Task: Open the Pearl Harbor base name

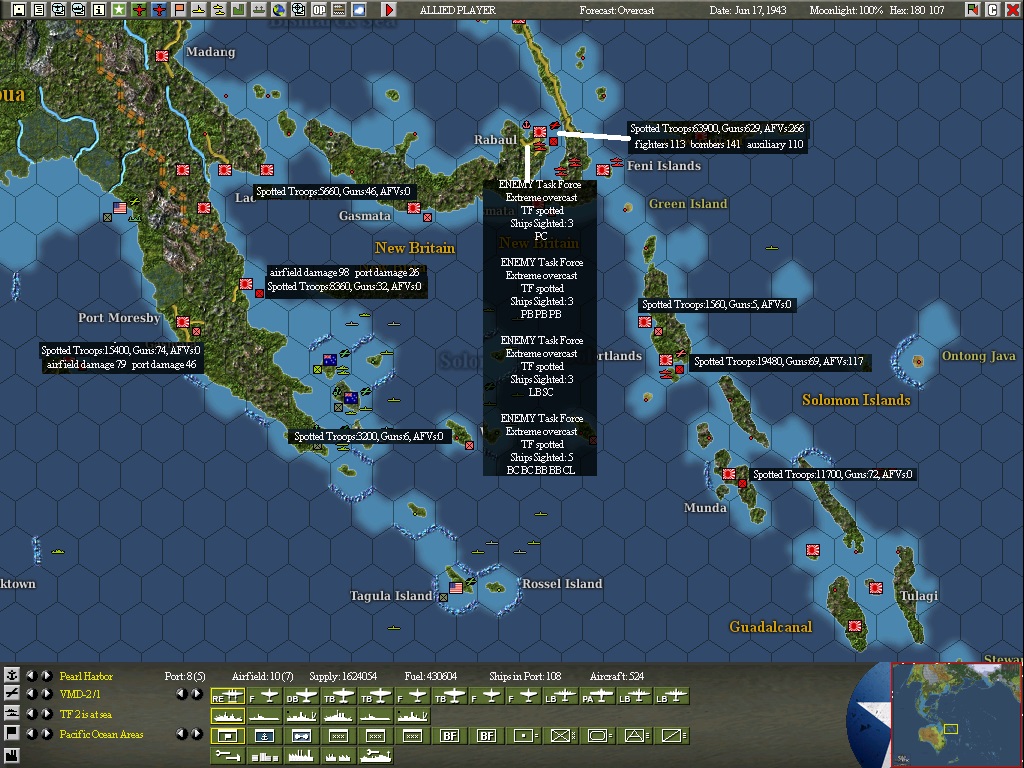Action: pyautogui.click(x=86, y=676)
